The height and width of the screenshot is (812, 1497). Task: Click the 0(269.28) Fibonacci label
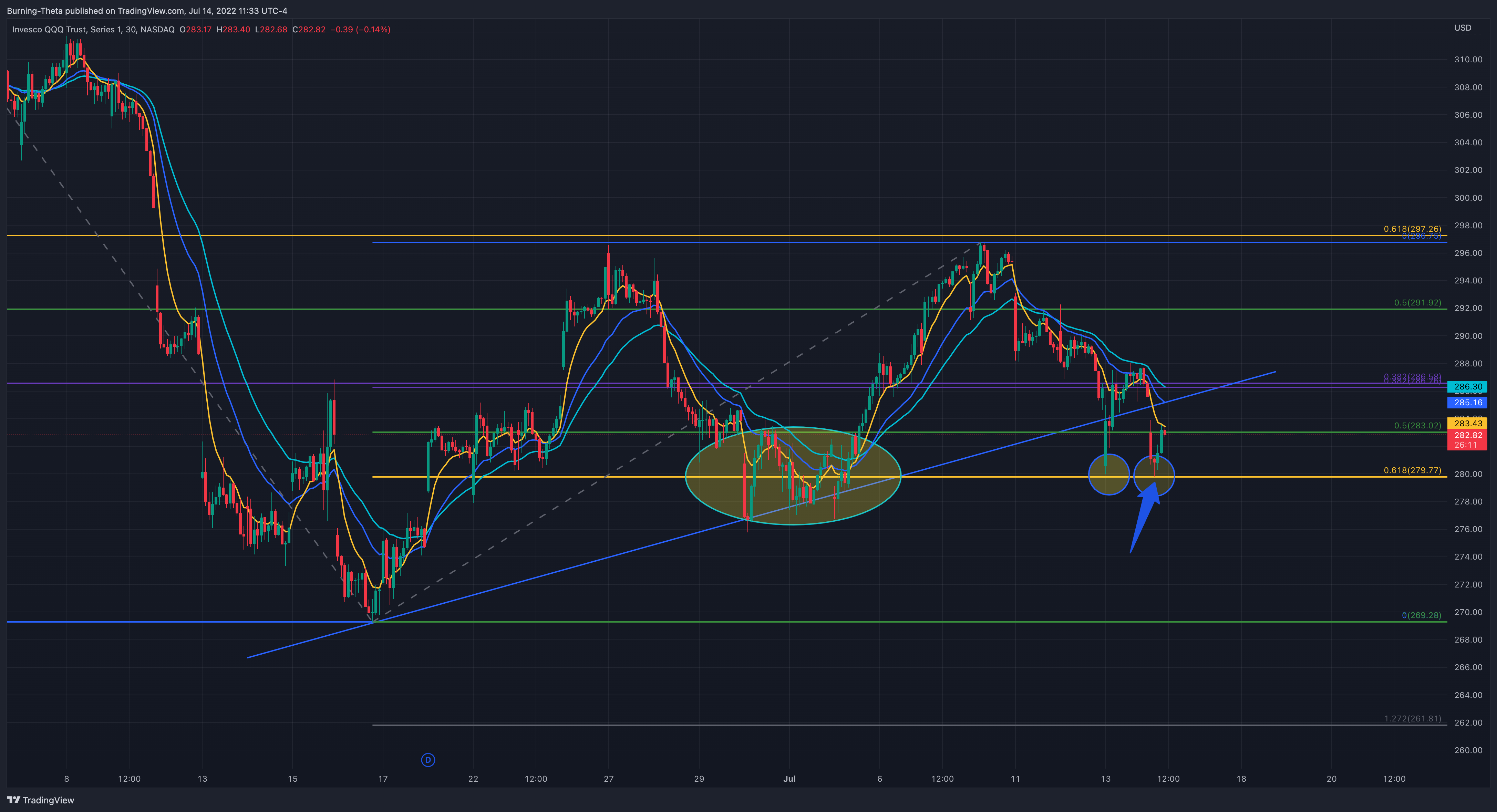tap(1422, 615)
